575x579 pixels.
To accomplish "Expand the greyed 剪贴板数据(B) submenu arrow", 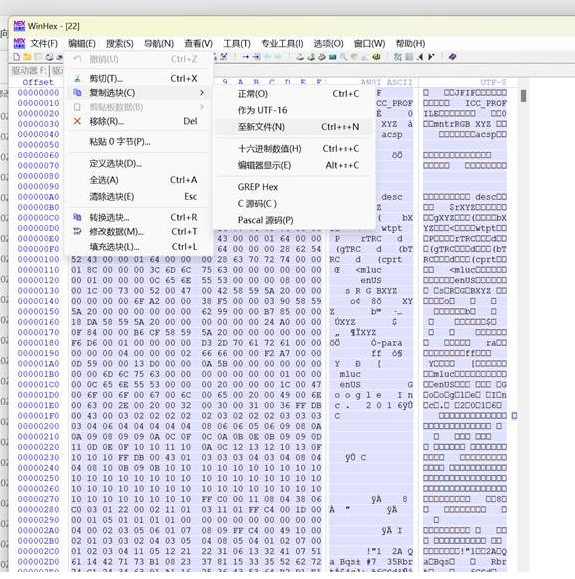I will pyautogui.click(x=202, y=107).
